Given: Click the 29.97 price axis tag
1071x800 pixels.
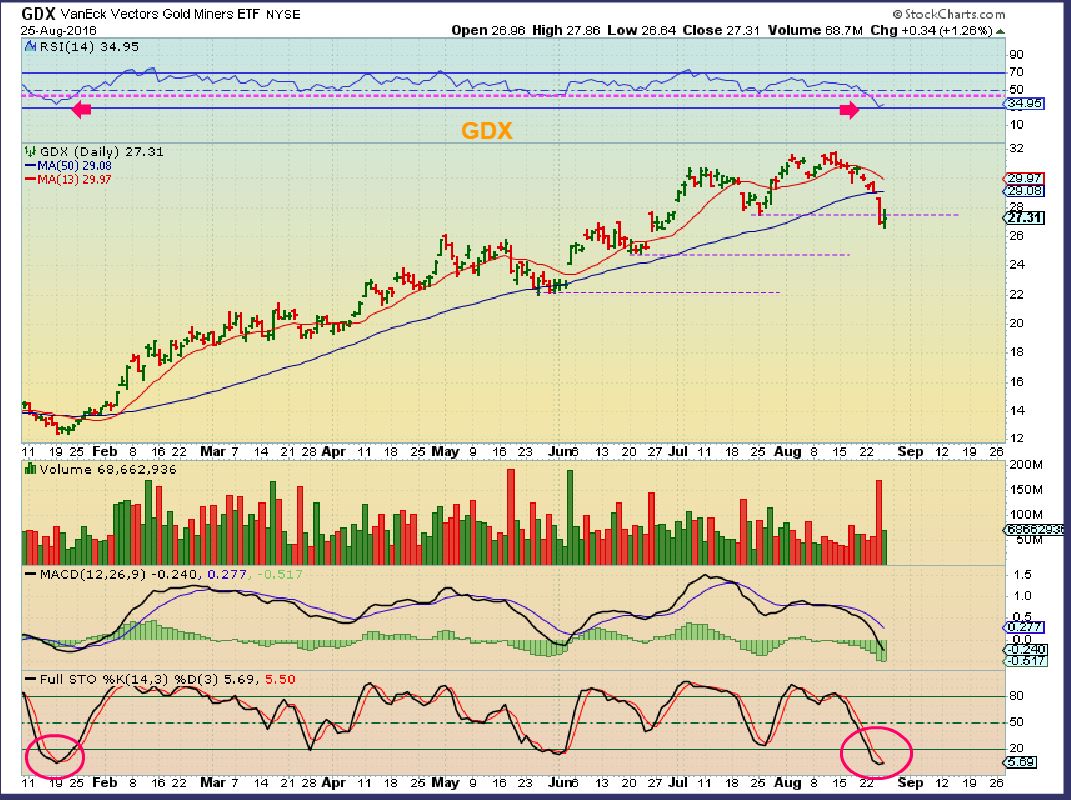Looking at the screenshot, I should [x=1025, y=178].
